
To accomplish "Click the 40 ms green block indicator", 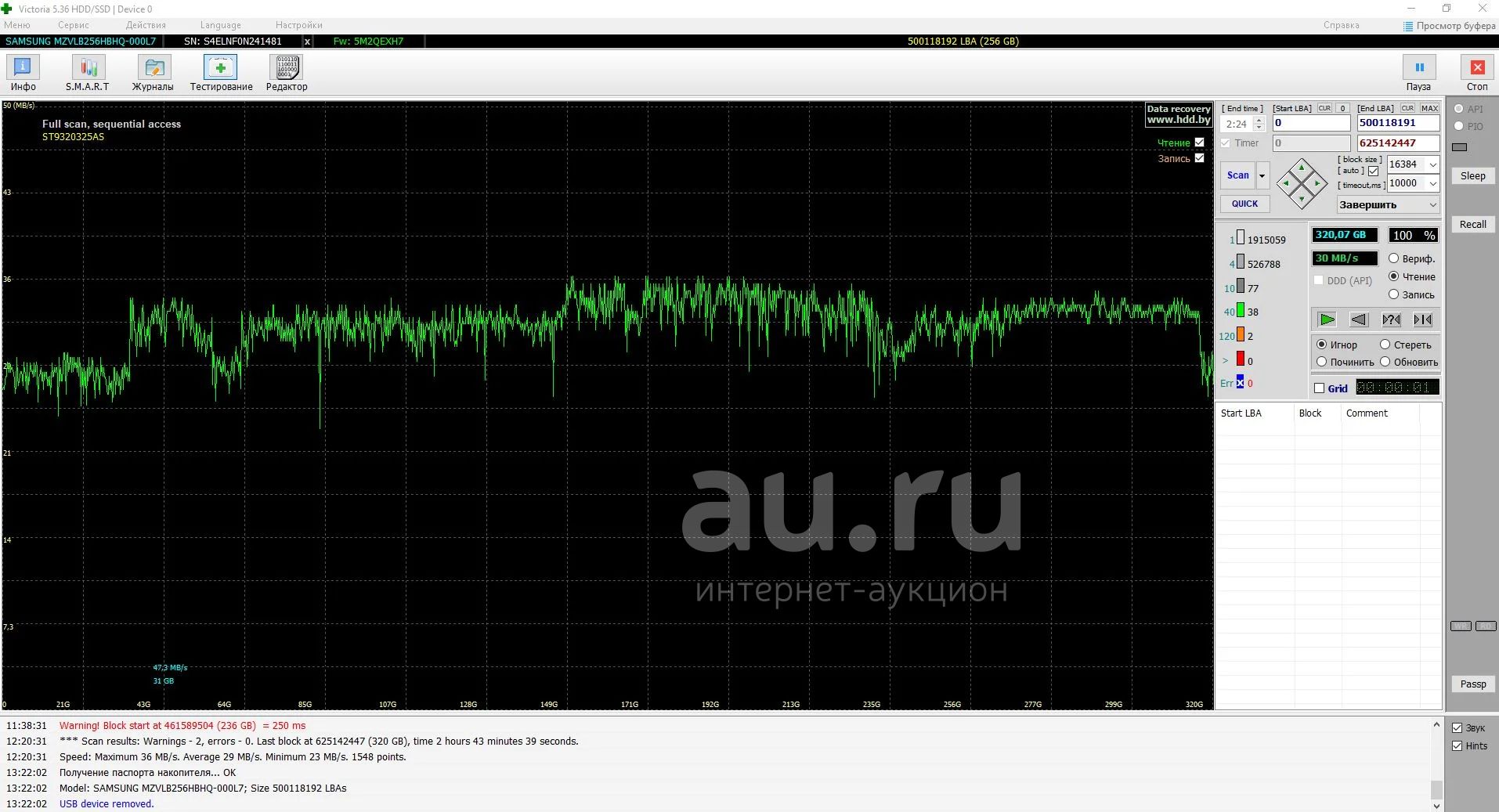I will (x=1241, y=310).
